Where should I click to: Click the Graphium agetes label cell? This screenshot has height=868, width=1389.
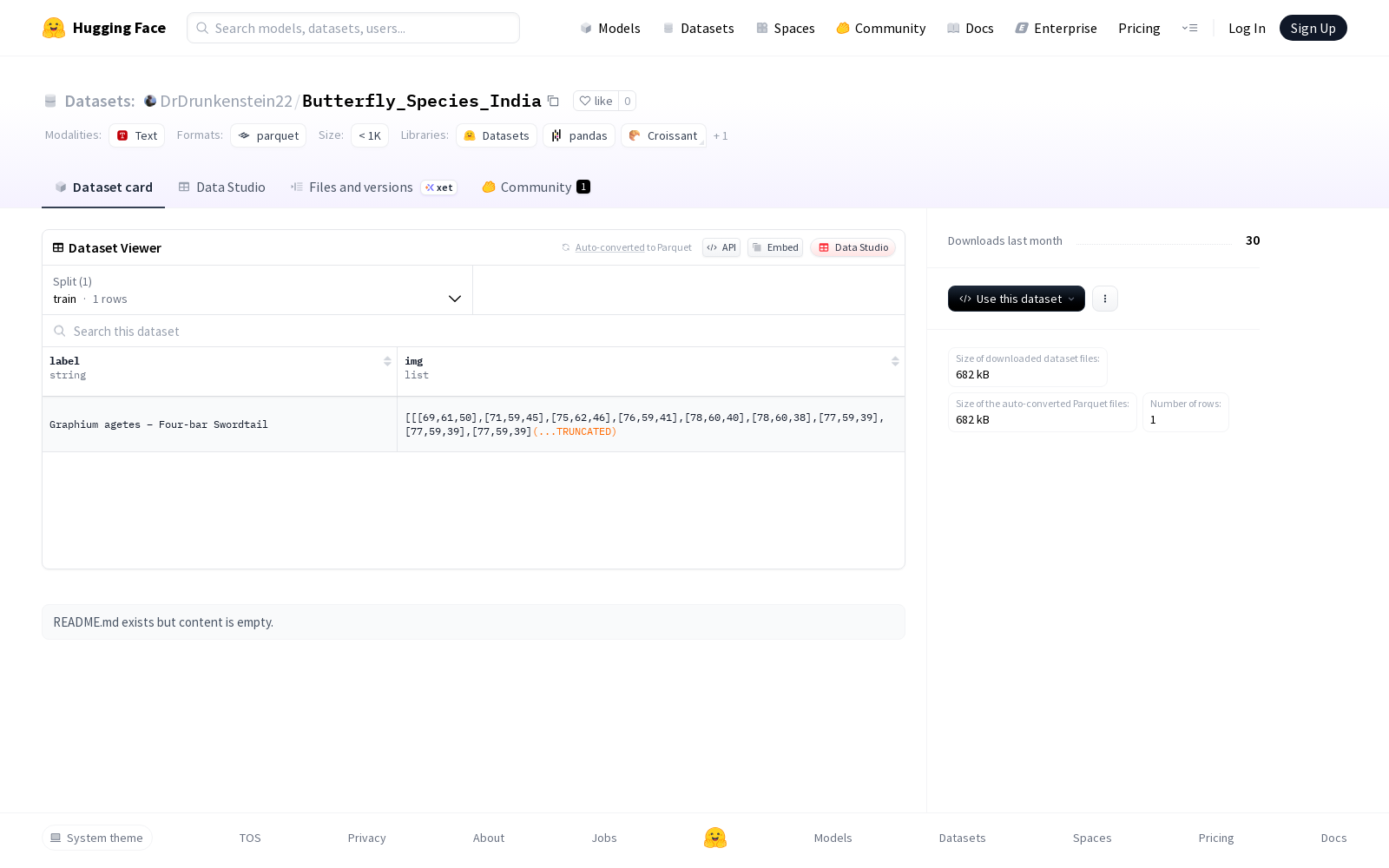[220, 424]
